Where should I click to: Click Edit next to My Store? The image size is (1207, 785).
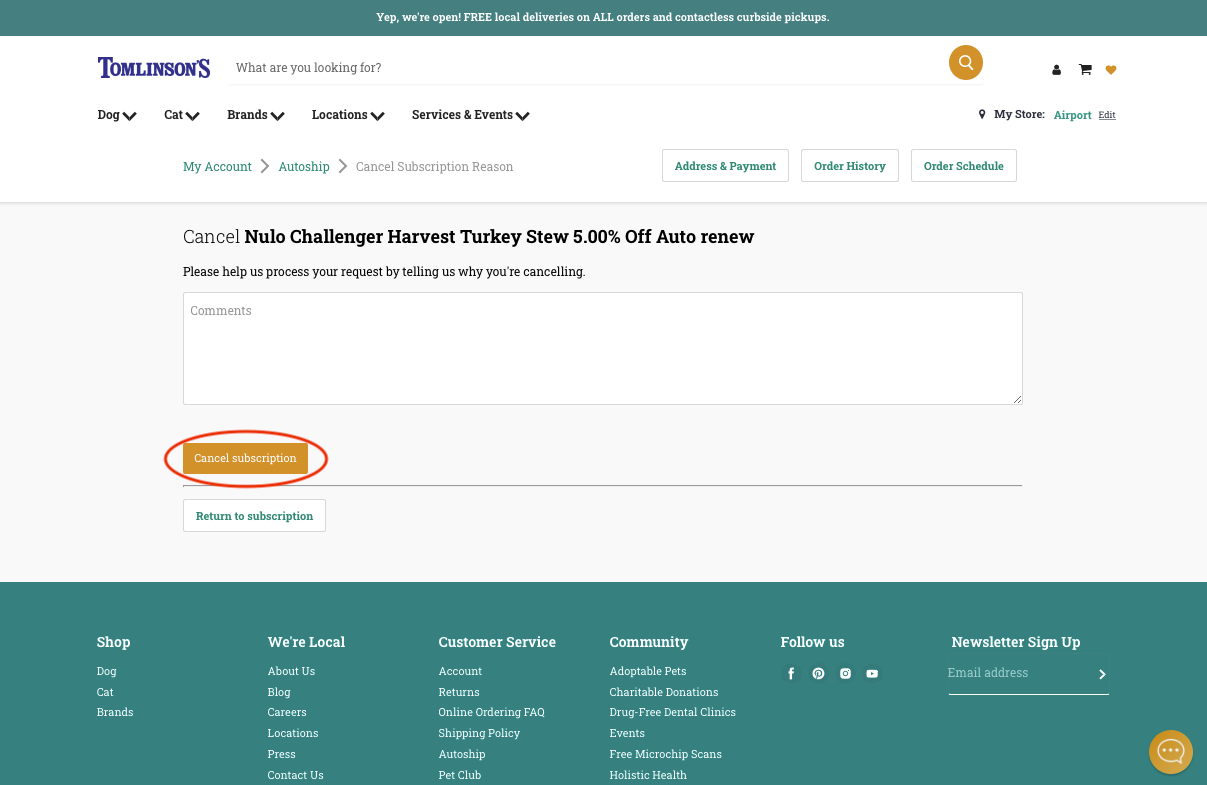(1107, 115)
